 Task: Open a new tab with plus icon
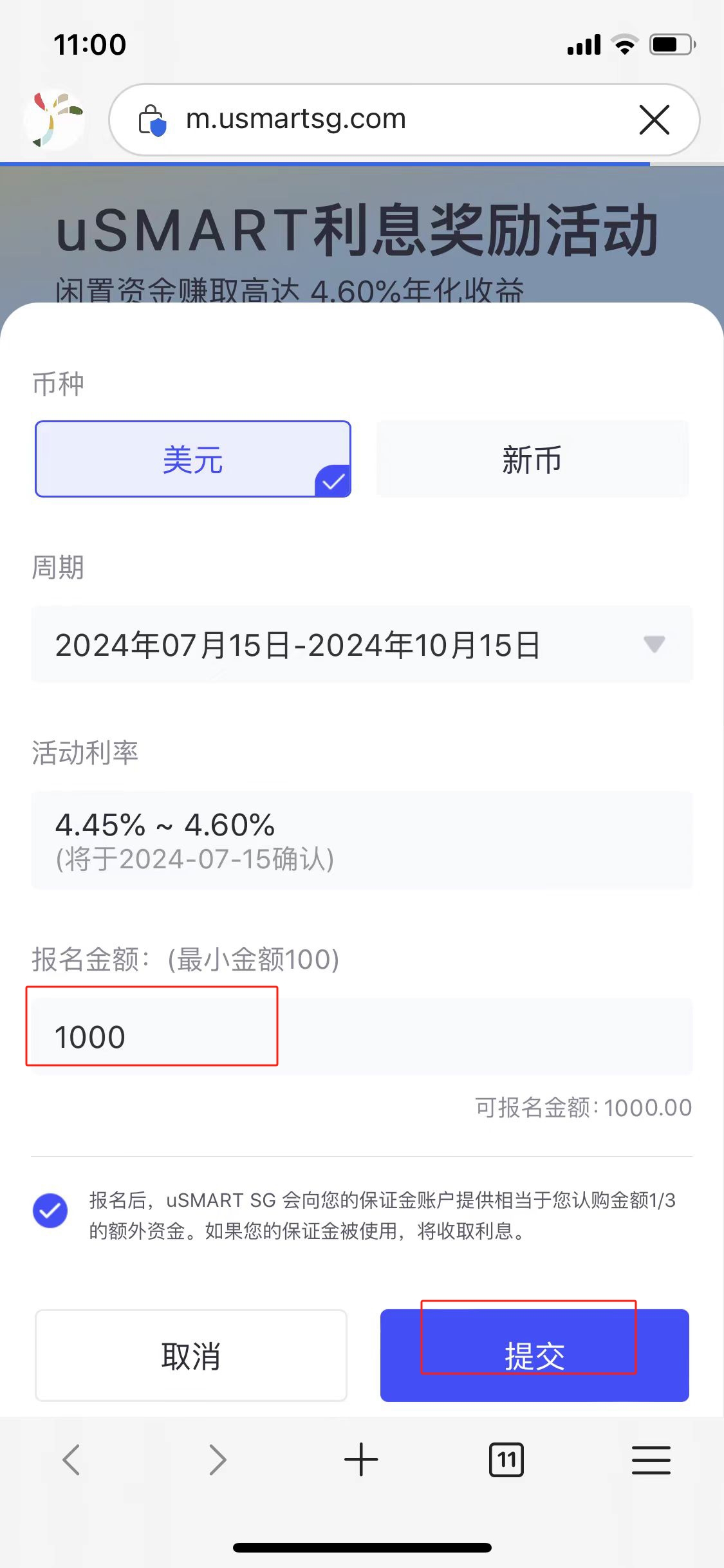pyautogui.click(x=361, y=1460)
